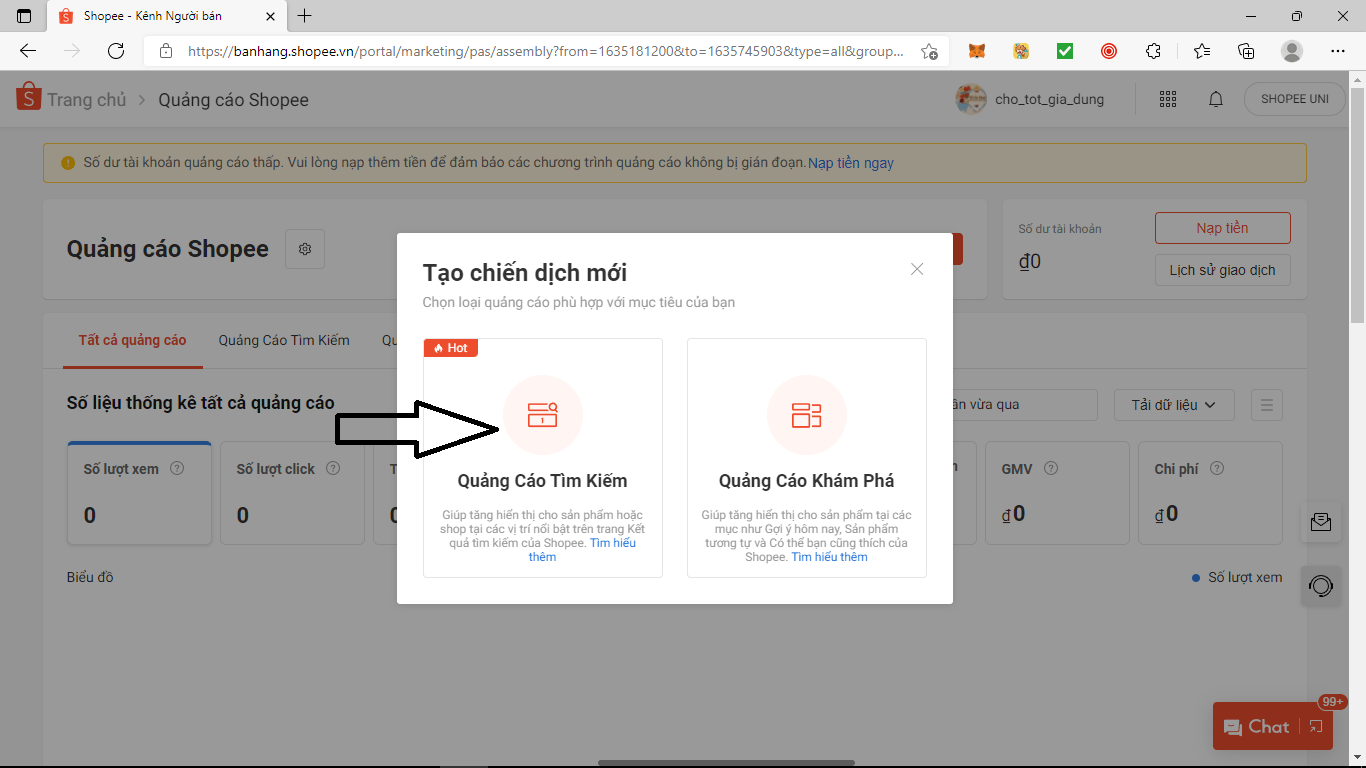Viewport: 1366px width, 768px height.
Task: Switch to the Quảng Cáo Tìm Kiếm tab
Action: coord(284,340)
